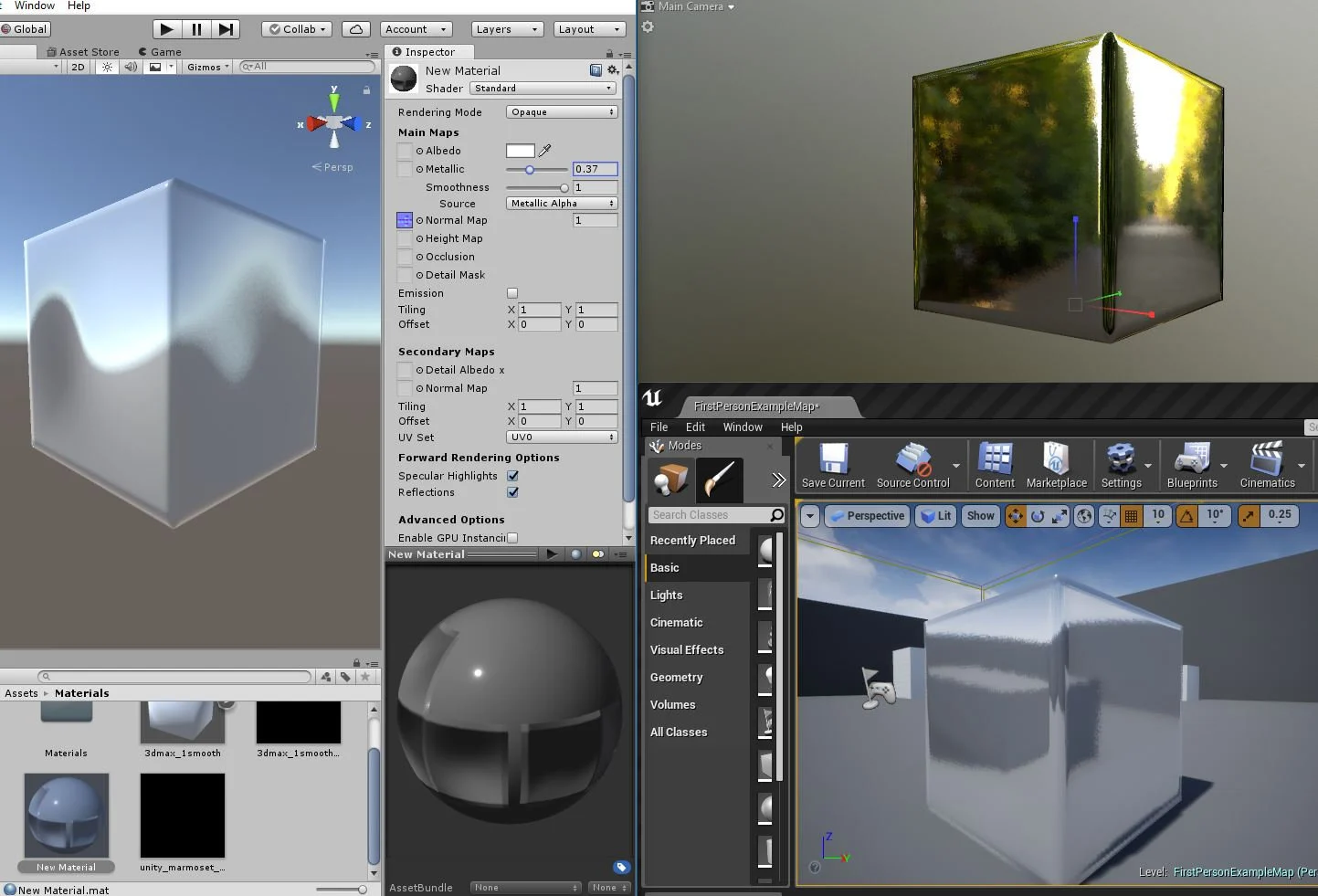Screen dimensions: 1318x896
Task: Toggle the scene view lock icon
Action: (366, 90)
